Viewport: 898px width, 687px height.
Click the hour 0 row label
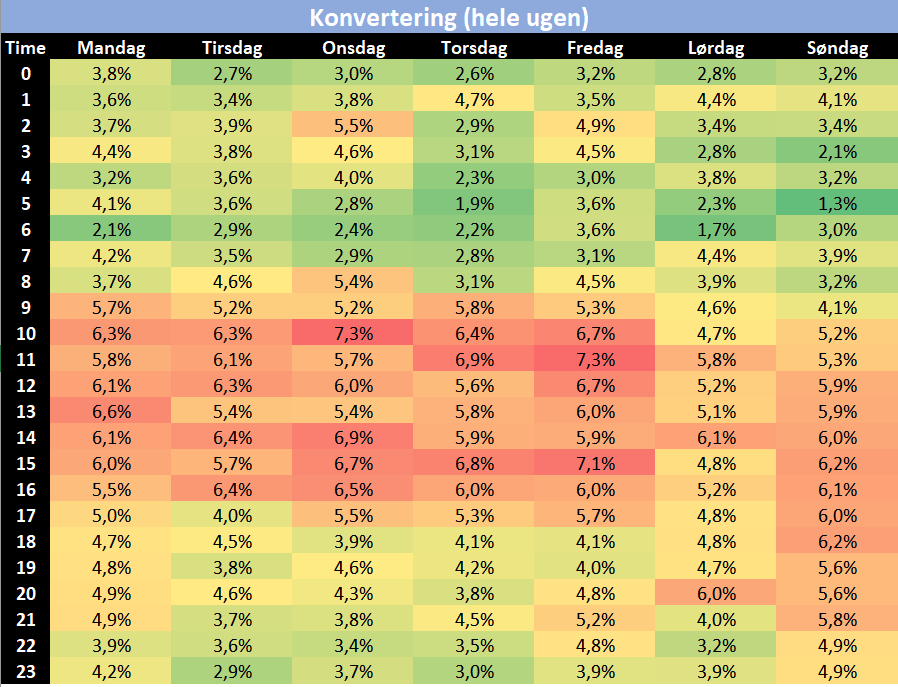[x=25, y=72]
